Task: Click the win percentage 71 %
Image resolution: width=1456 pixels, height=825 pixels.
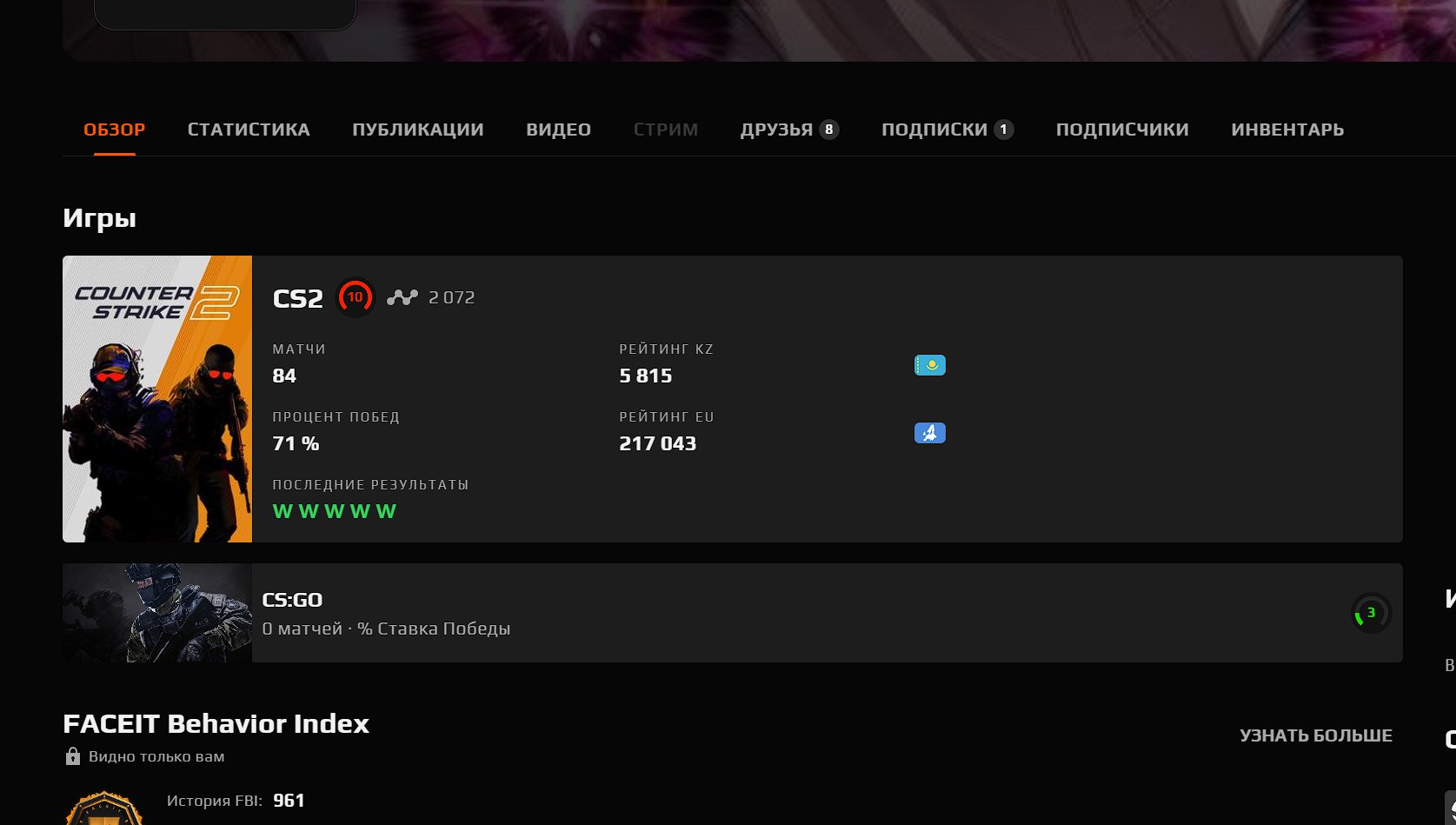Action: [296, 443]
